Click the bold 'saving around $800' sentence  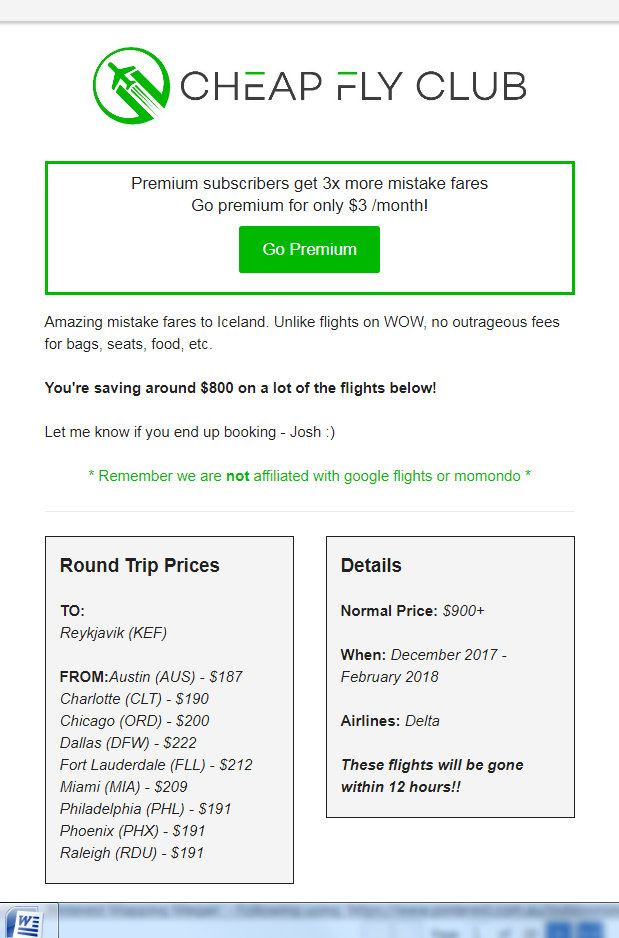pyautogui.click(x=240, y=388)
